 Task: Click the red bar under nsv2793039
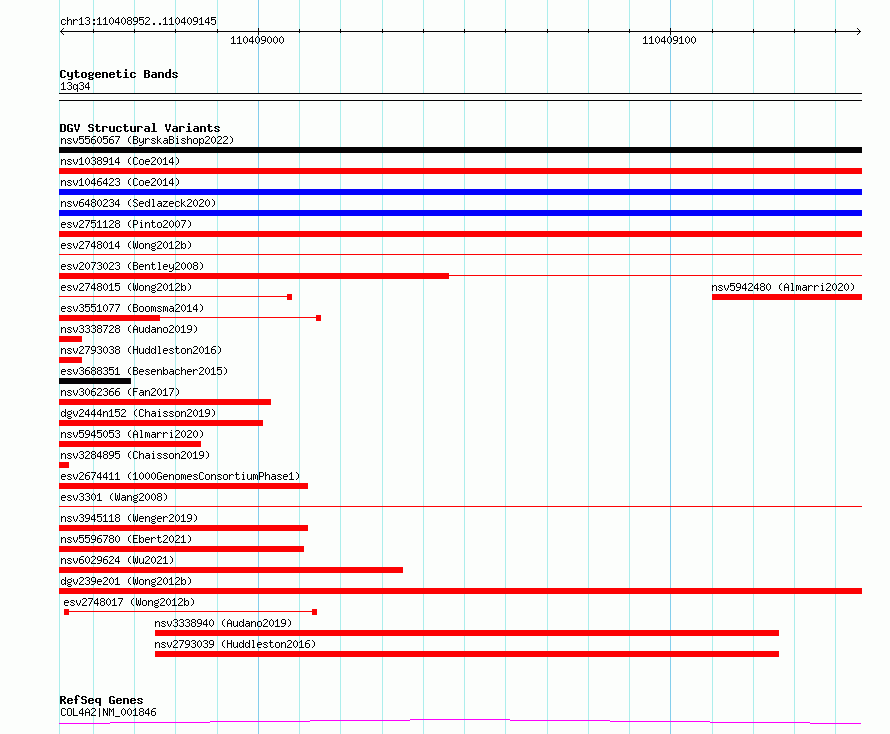[x=467, y=654]
